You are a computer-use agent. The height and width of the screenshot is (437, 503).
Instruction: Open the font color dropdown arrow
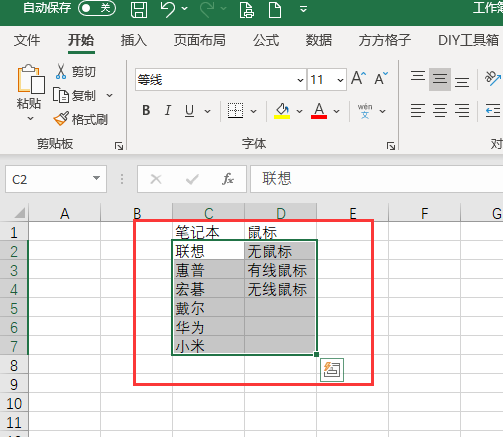pyautogui.click(x=337, y=111)
